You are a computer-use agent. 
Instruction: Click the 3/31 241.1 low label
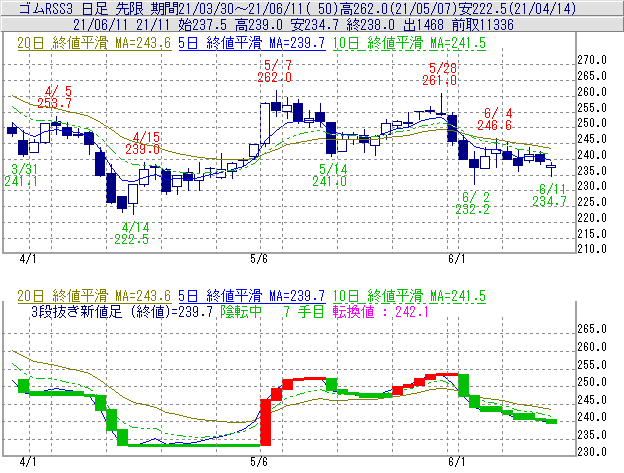coord(21,175)
